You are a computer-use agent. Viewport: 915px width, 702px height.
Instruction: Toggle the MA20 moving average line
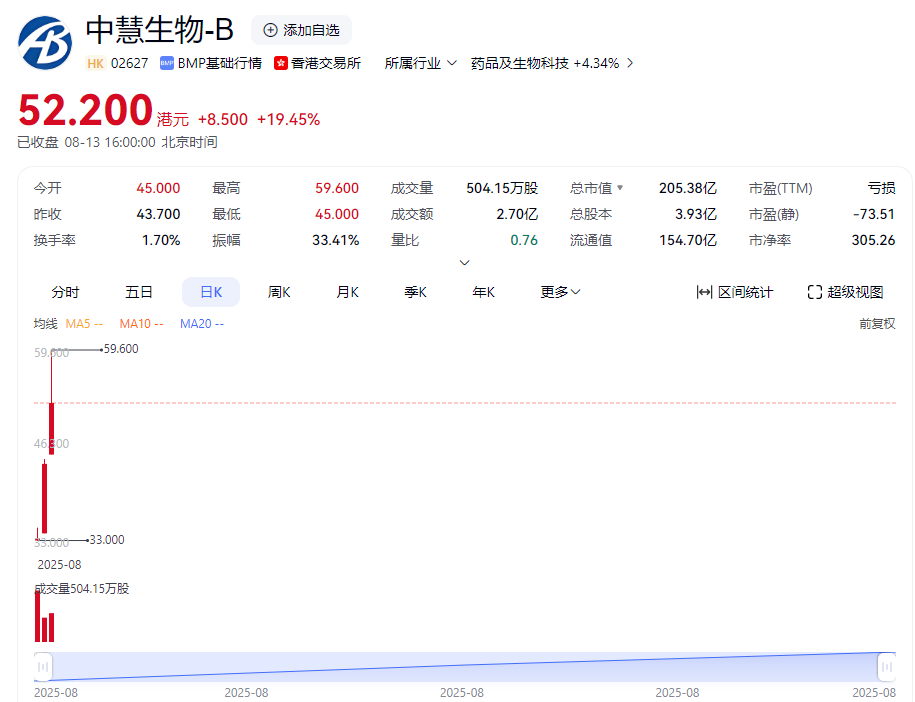[201, 324]
